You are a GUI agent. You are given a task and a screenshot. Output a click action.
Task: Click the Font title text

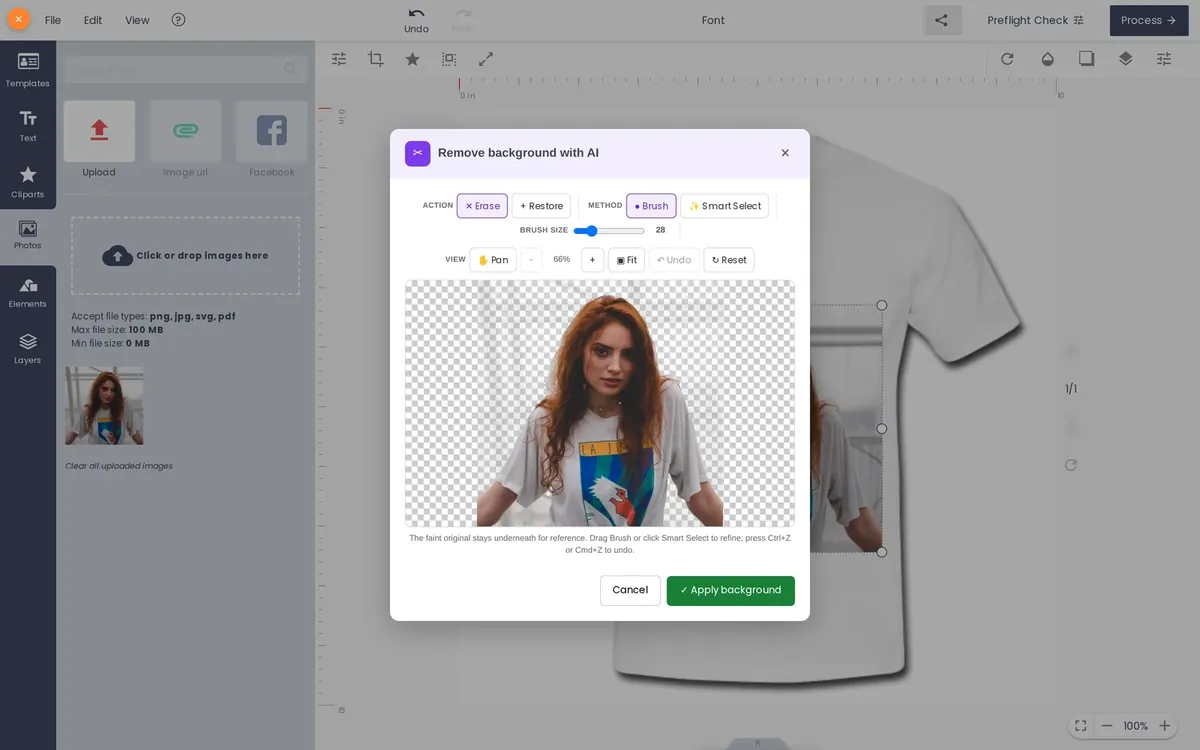point(713,20)
